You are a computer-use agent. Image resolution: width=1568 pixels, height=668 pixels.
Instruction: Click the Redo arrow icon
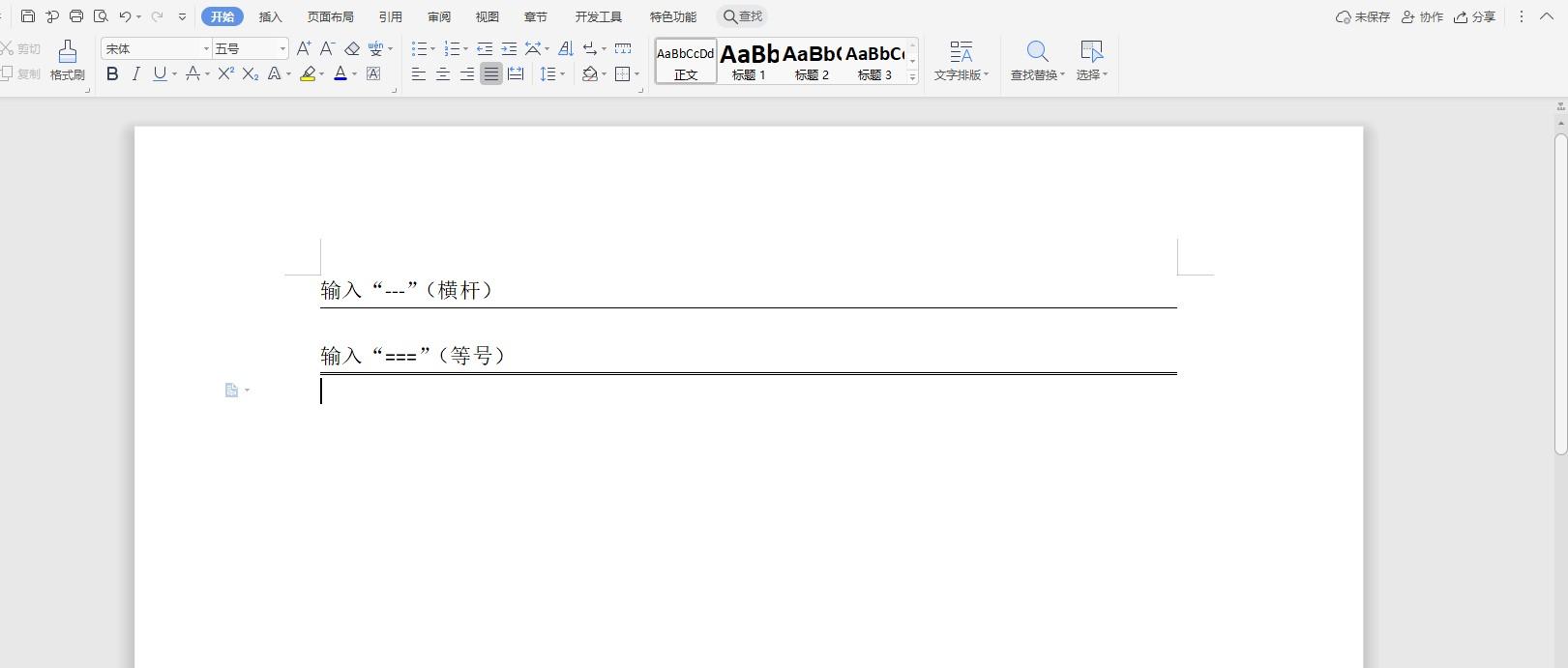pos(157,16)
